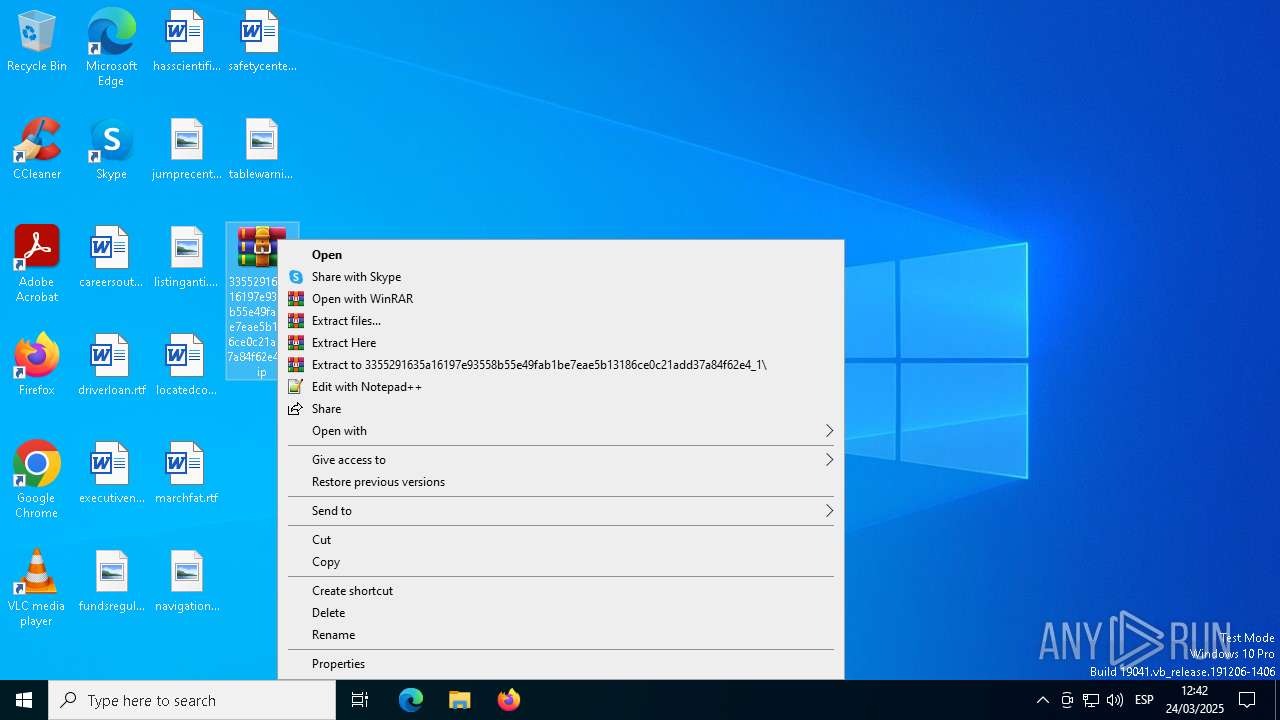Select the executiven... Word document

(x=111, y=474)
